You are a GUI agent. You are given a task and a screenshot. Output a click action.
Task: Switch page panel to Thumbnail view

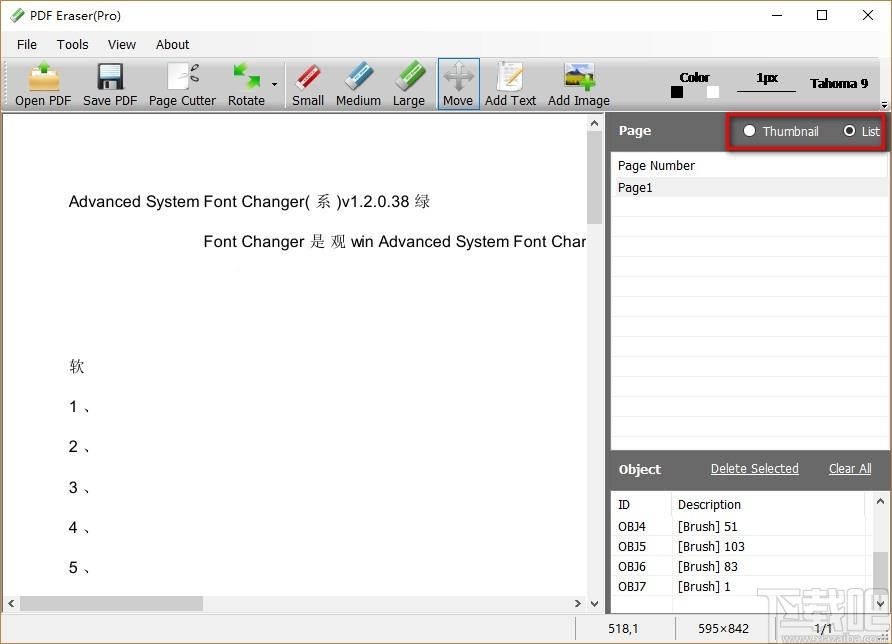[x=781, y=131]
